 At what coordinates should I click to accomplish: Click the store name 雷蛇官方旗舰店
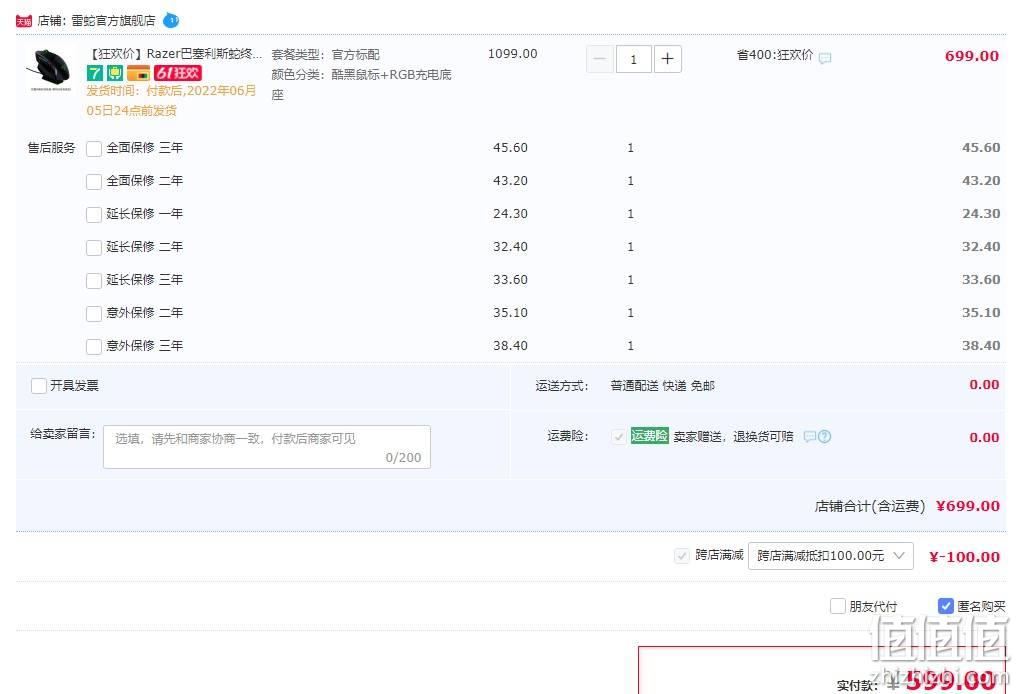(114, 21)
